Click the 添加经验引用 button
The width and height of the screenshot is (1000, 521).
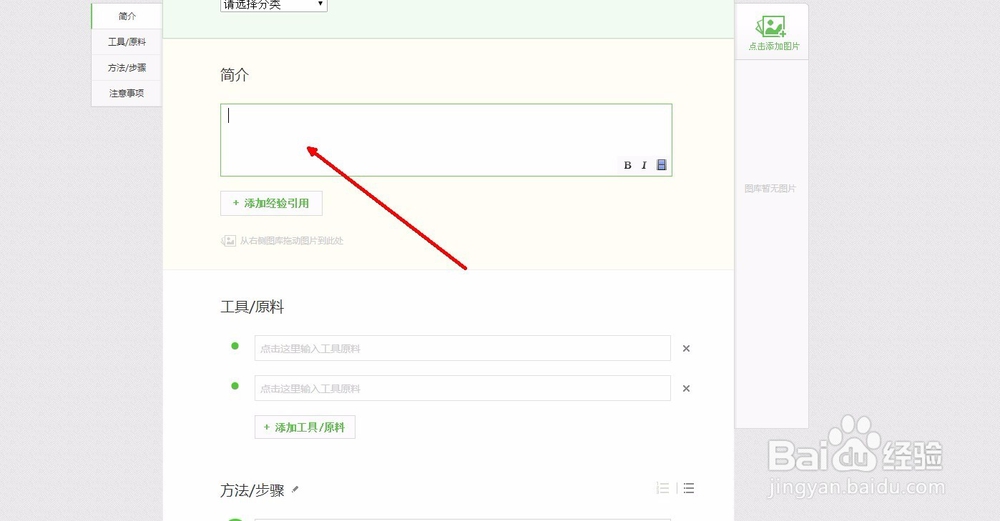pyautogui.click(x=271, y=203)
